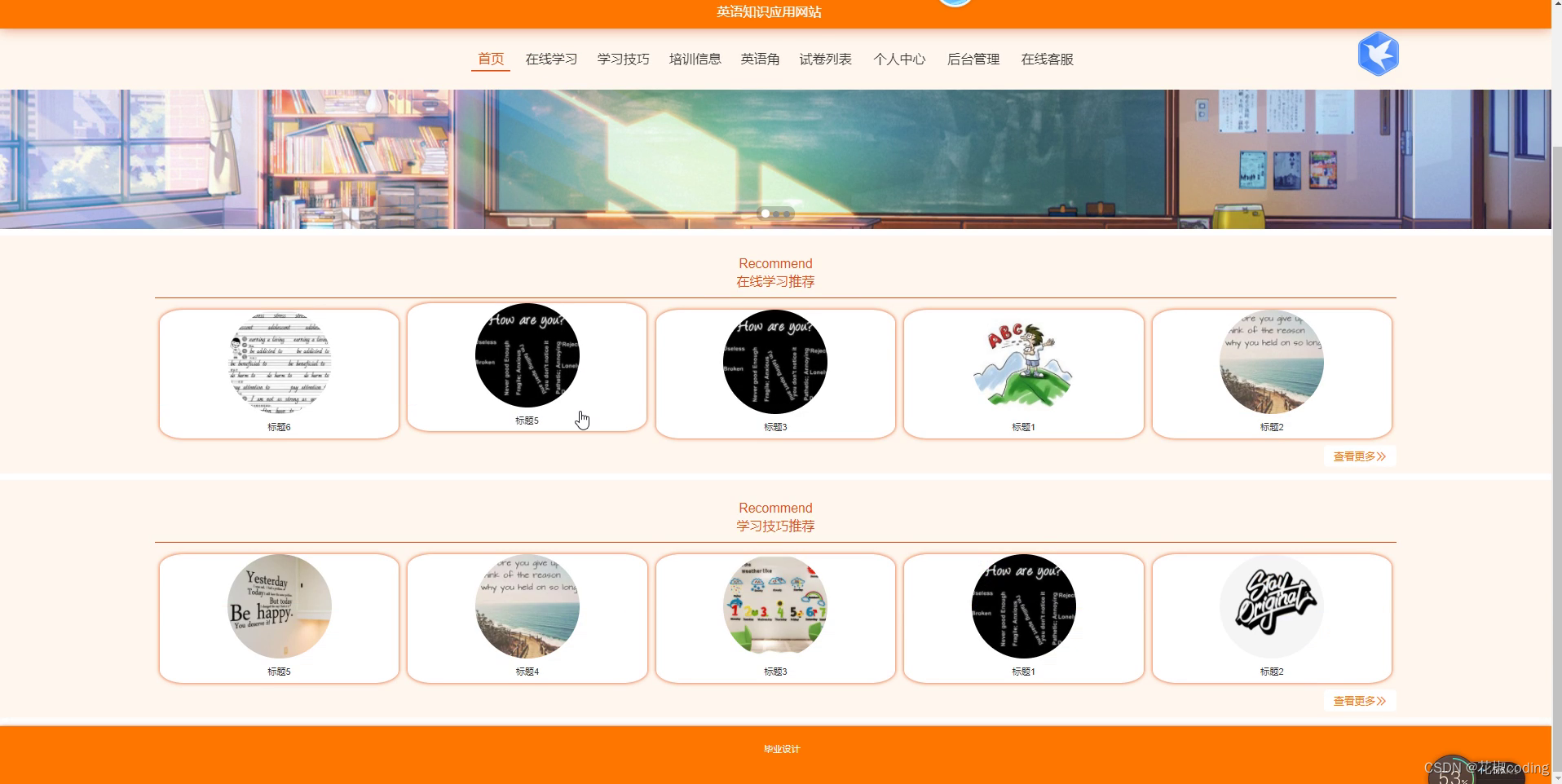
Task: Open 个人中心 from the navigation bar
Action: pos(900,59)
